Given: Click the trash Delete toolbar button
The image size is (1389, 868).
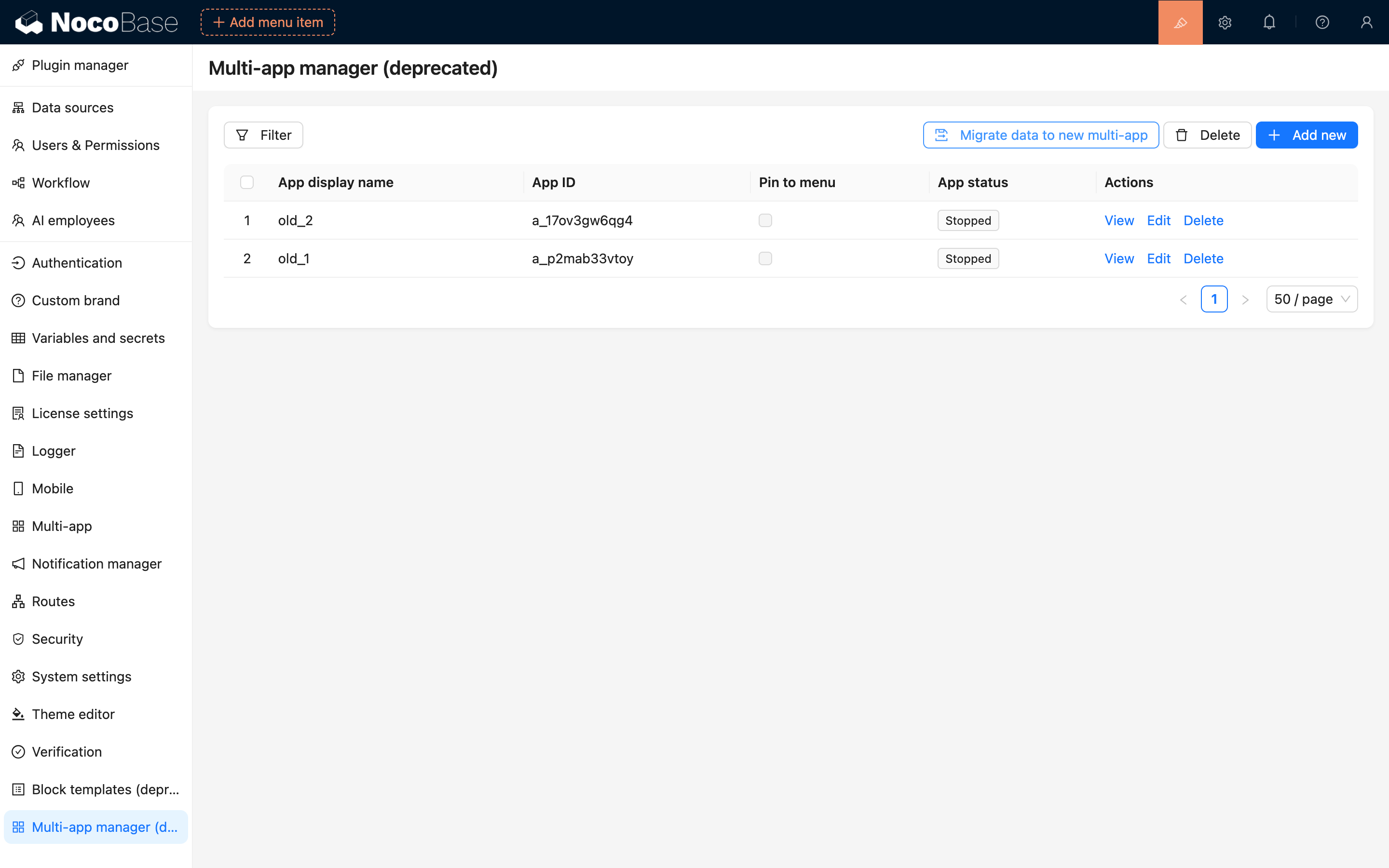Looking at the screenshot, I should click(x=1207, y=135).
